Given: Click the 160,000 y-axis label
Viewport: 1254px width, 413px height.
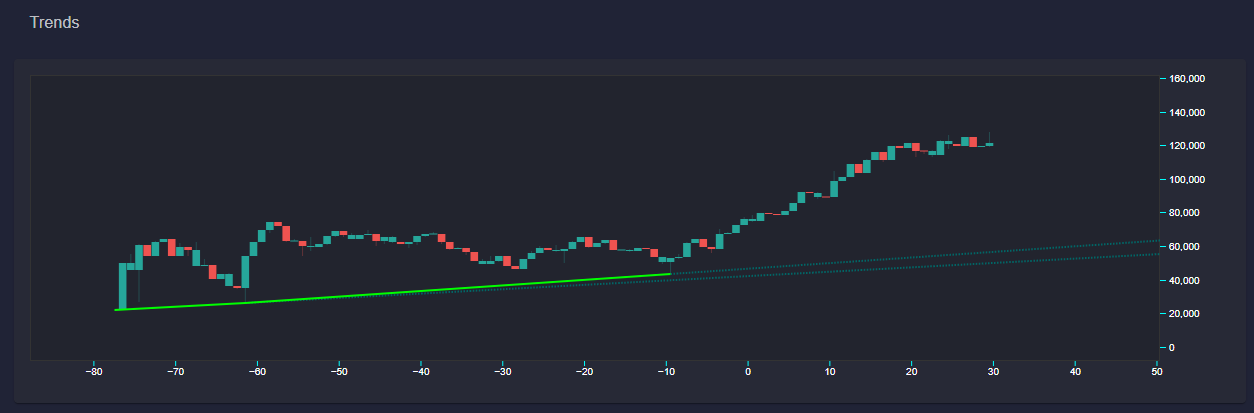Looking at the screenshot, I should pos(1186,78).
